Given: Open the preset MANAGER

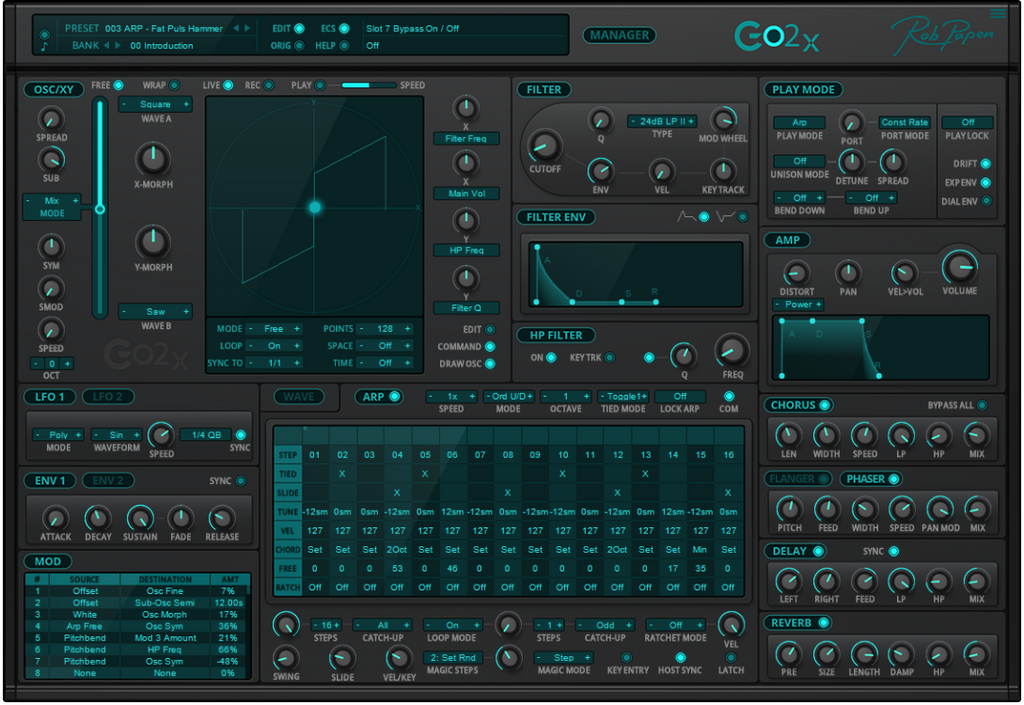Looking at the screenshot, I should pyautogui.click(x=619, y=35).
